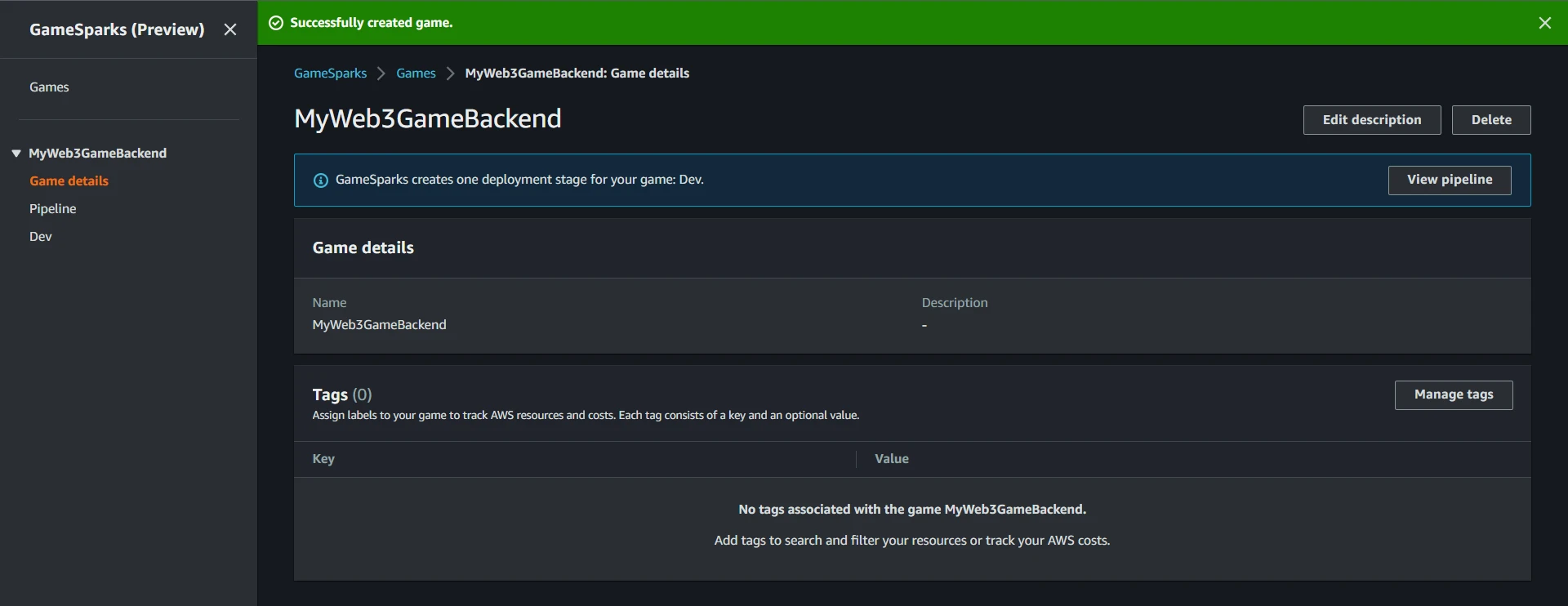Viewport: 1568px width, 606px height.
Task: Open the Dev stage in sidebar
Action: coord(40,237)
